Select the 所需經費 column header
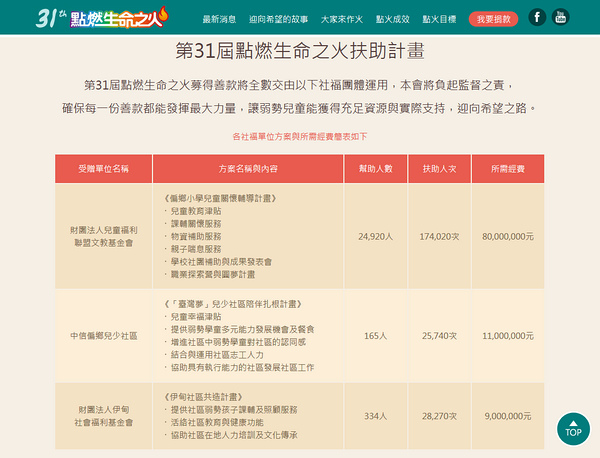The width and height of the screenshot is (600, 458). pos(508,169)
